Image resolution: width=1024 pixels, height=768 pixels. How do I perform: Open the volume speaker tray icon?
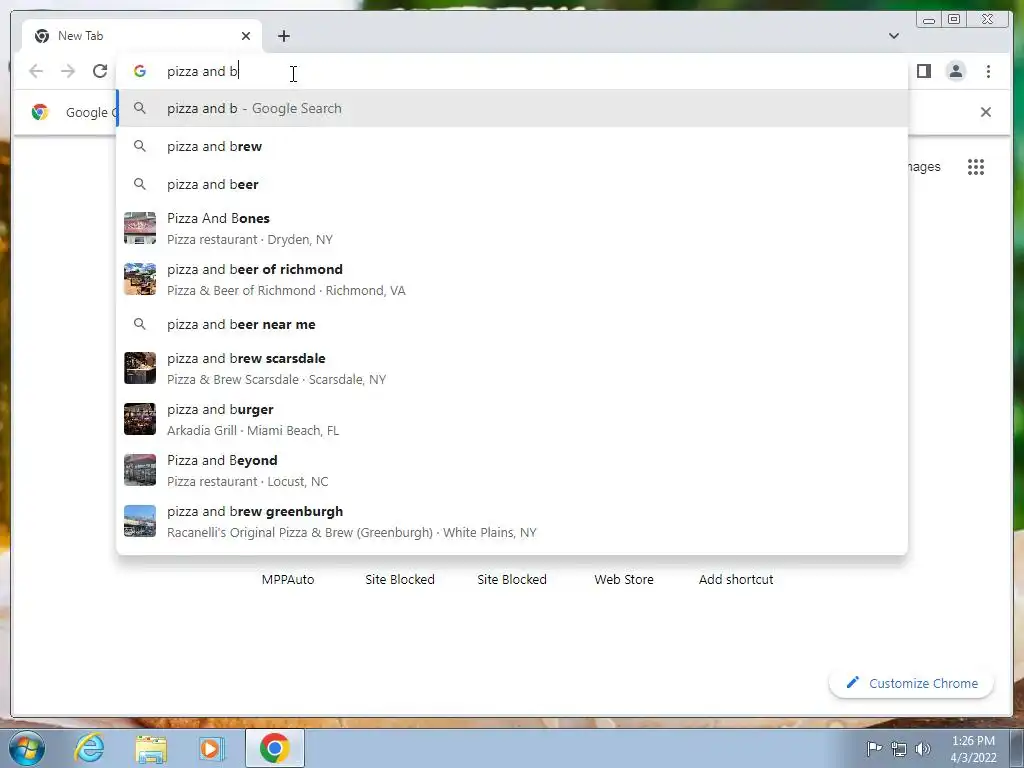(x=923, y=749)
